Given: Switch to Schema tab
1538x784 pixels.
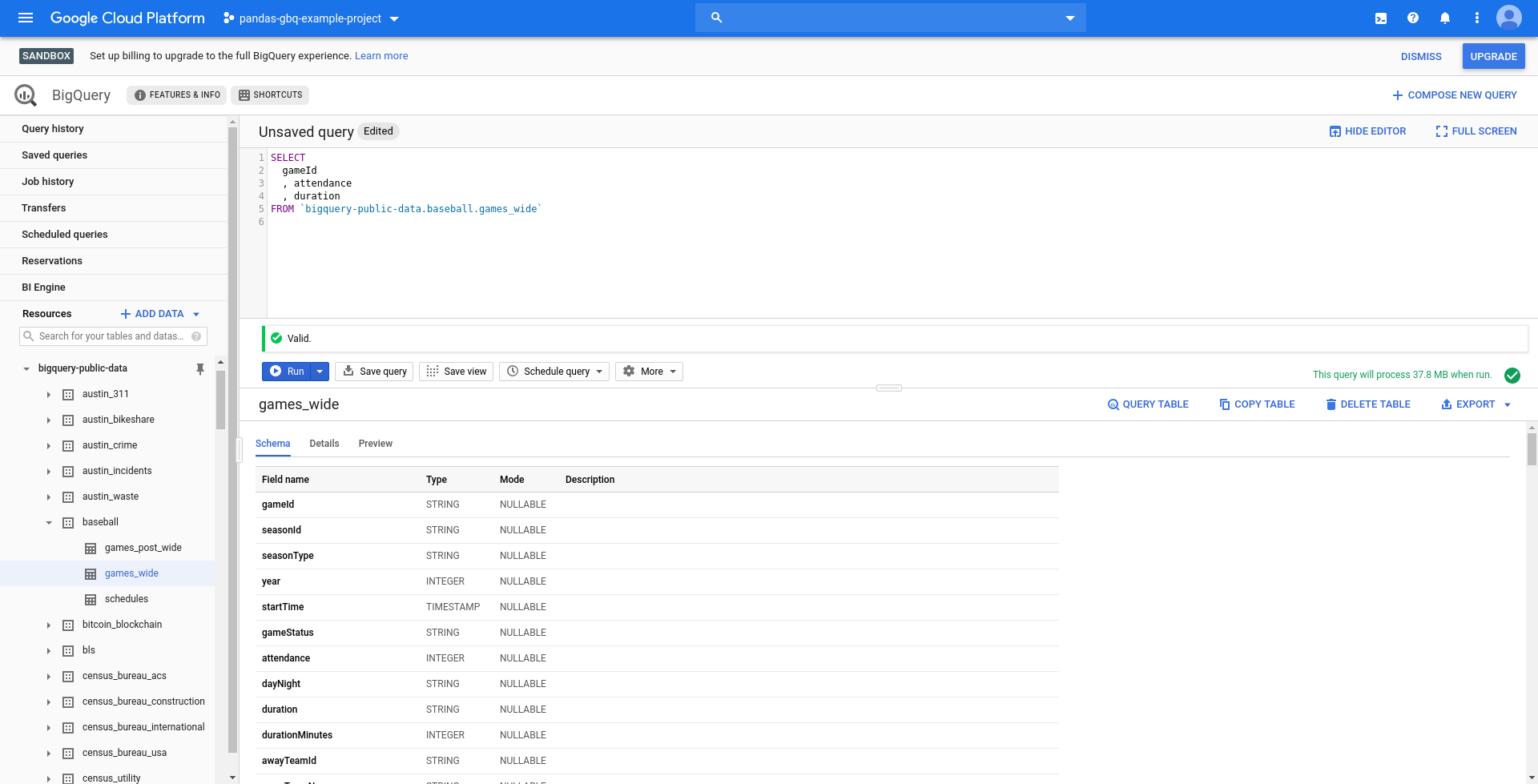Looking at the screenshot, I should 272,444.
